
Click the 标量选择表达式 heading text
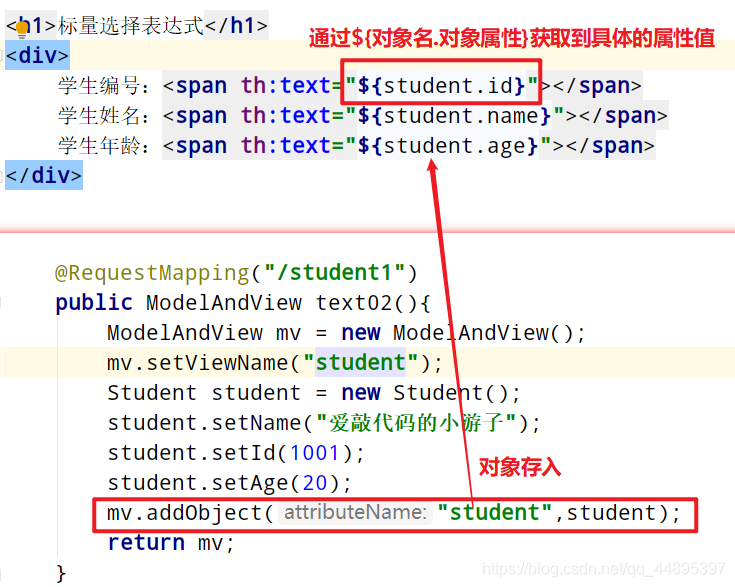coord(131,25)
